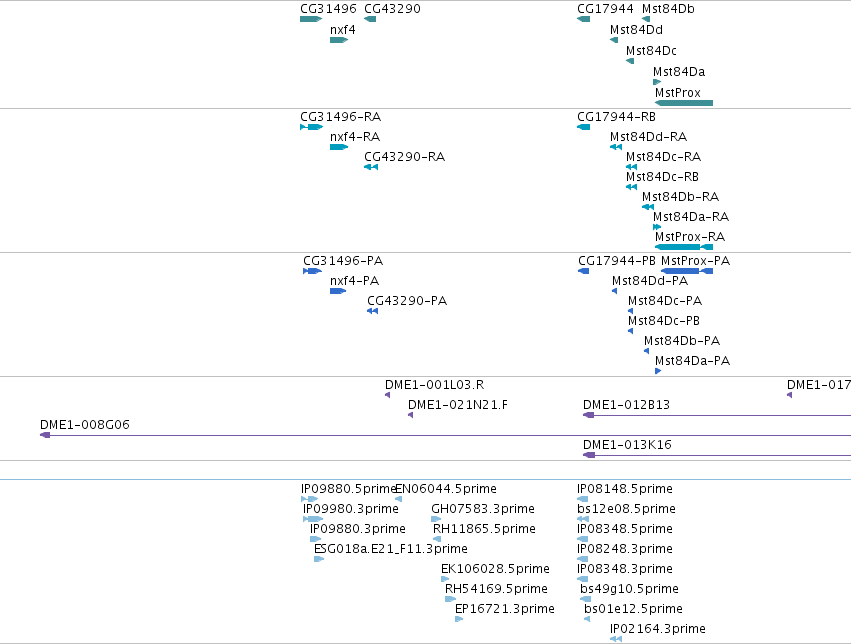Viewport: 851px width, 644px height.
Task: Select the IP08348.5prime EST glyph
Action: click(582, 539)
